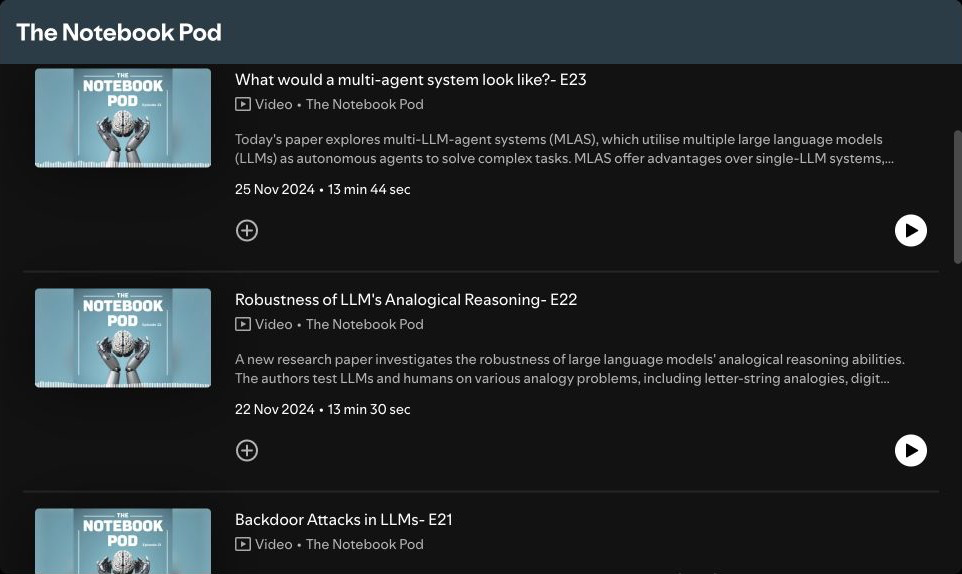Viewport: 962px width, 574px height.
Task: Open 'Robustness of LLM's Analogical Reasoning- E22'
Action: 406,300
